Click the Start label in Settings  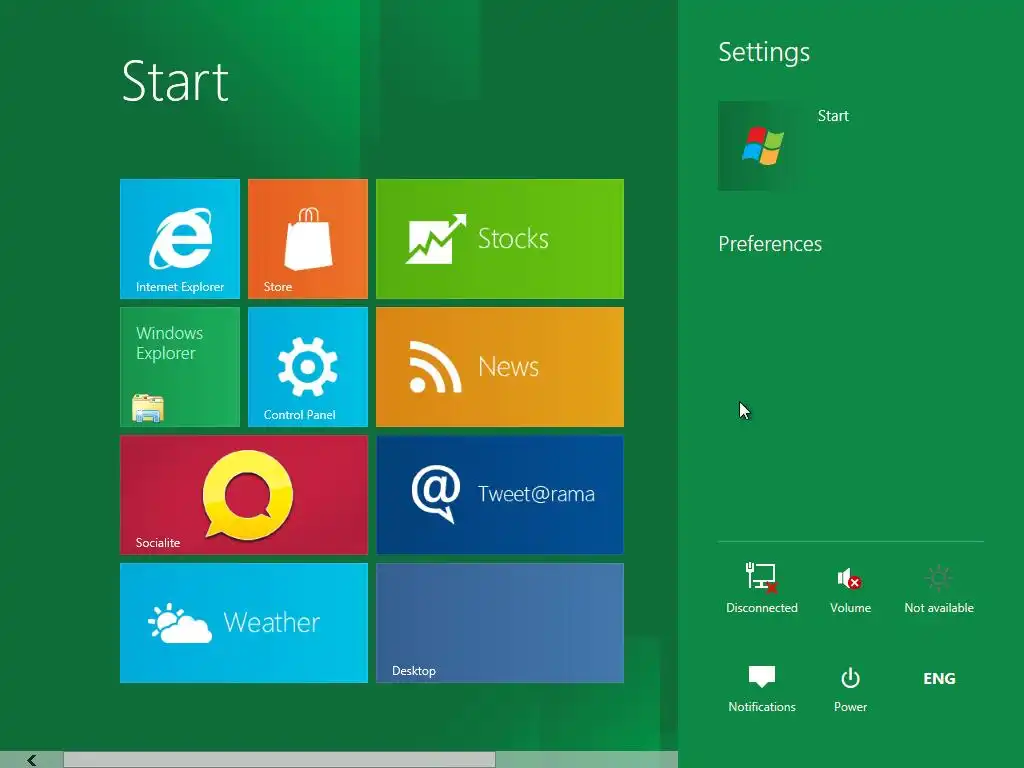tap(833, 116)
